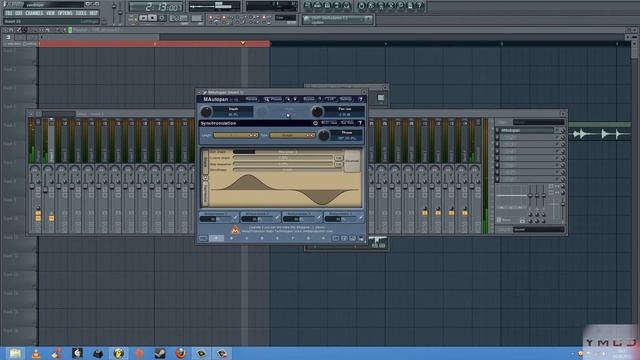Open Windows Explorer from taskbar
Image resolution: width=640 pixels, height=360 pixels.
[15, 353]
